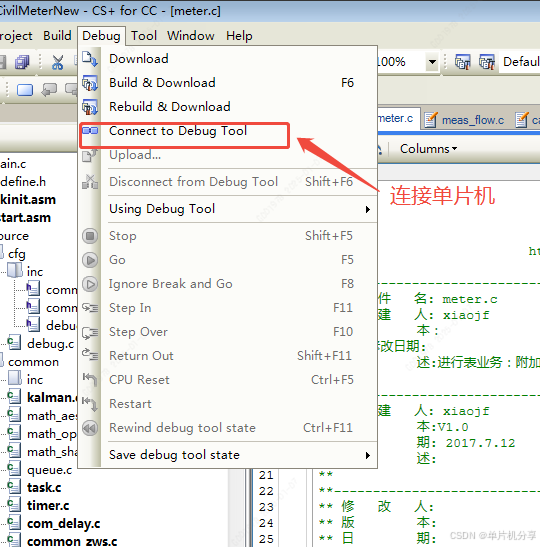Viewport: 540px width, 547px height.
Task: Select the inc folder under cfg
Action: [x=35, y=272]
